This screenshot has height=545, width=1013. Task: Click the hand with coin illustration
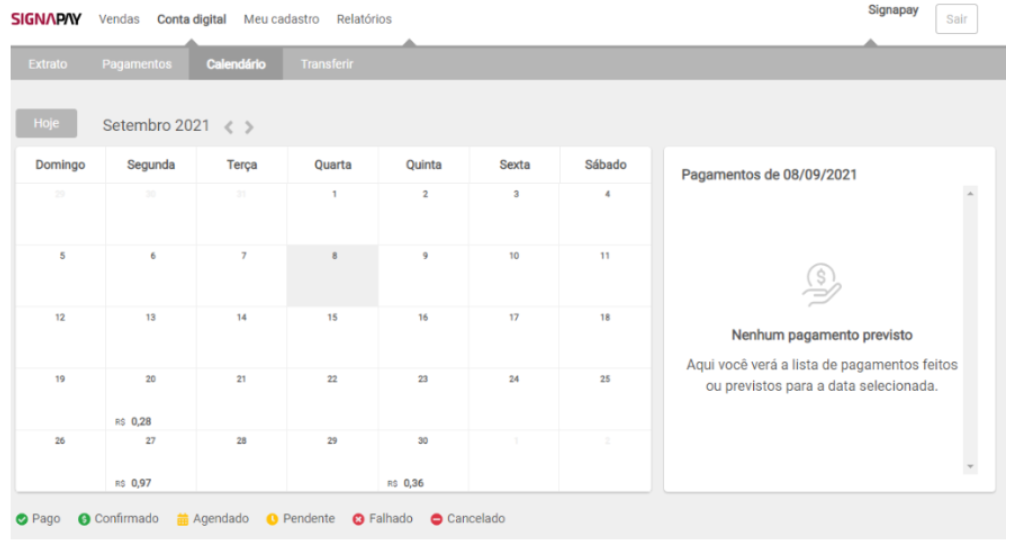pyautogui.click(x=822, y=284)
